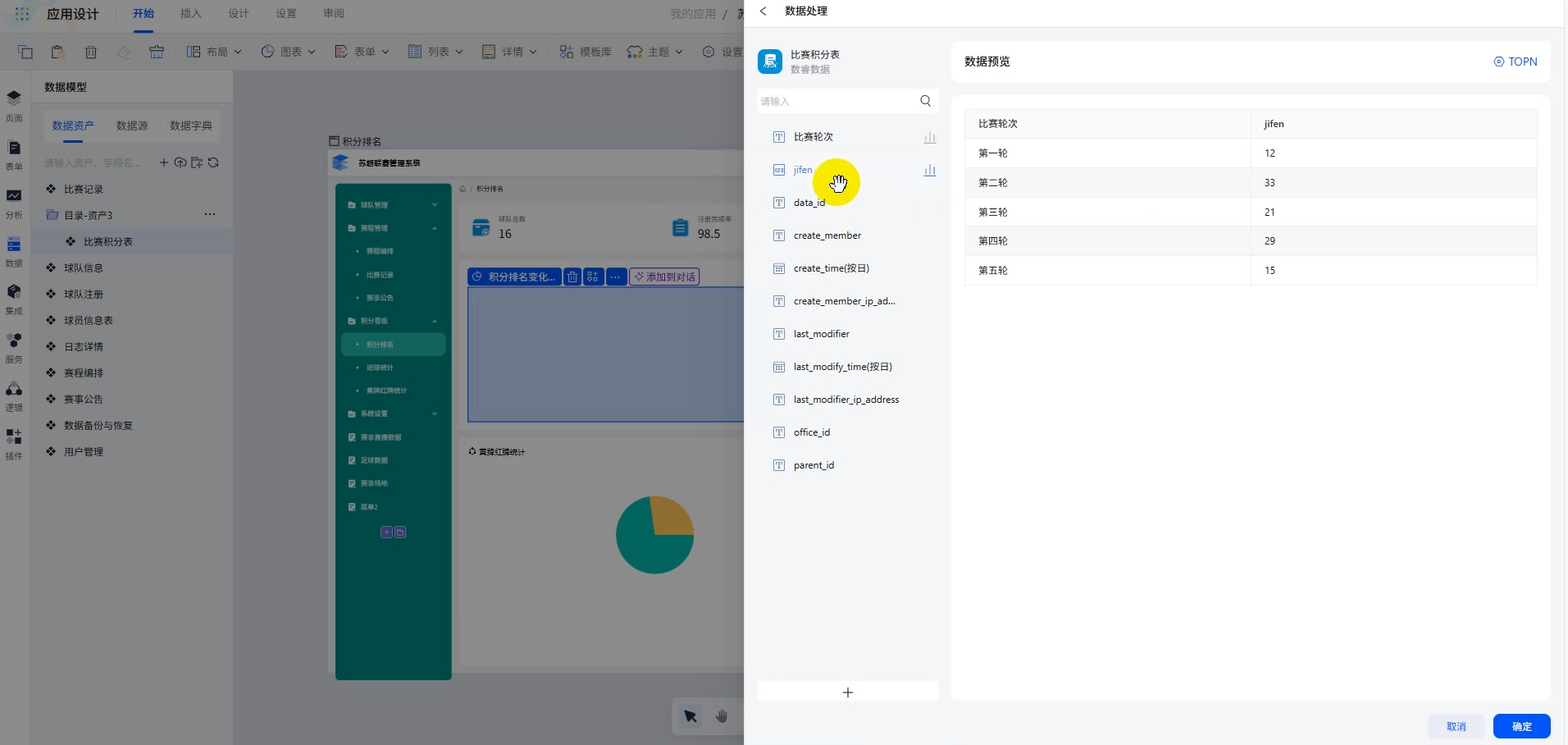
Task: Click the plus button below the field list
Action: pyautogui.click(x=847, y=692)
